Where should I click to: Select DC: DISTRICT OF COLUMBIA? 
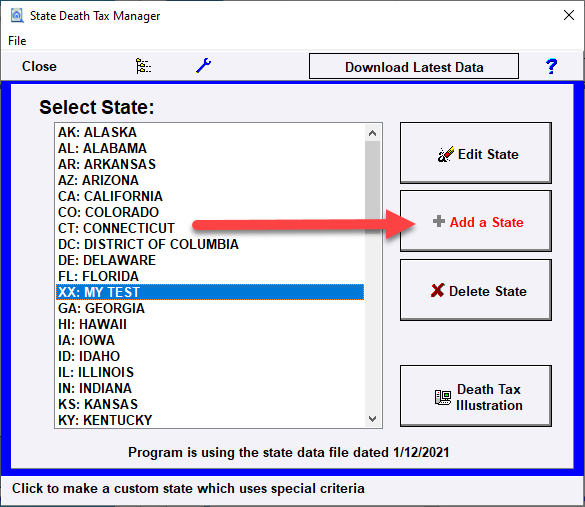pyautogui.click(x=210, y=244)
